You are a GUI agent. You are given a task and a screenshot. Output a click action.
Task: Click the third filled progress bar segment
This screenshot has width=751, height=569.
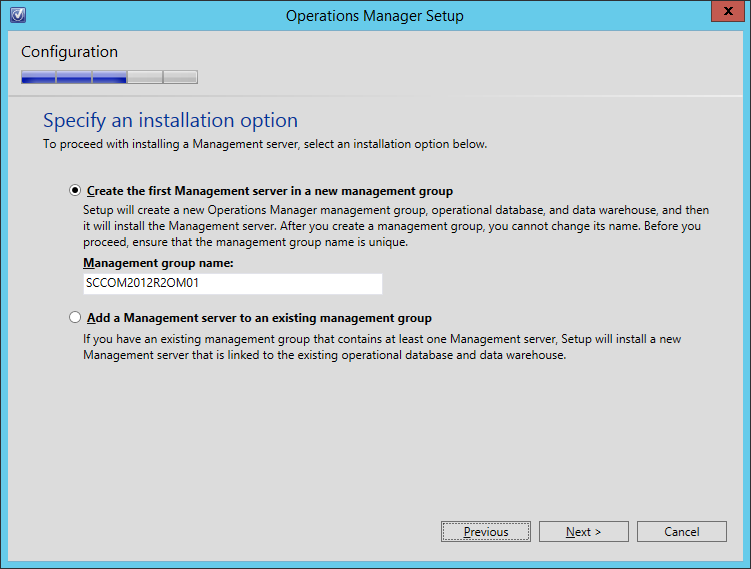(109, 77)
